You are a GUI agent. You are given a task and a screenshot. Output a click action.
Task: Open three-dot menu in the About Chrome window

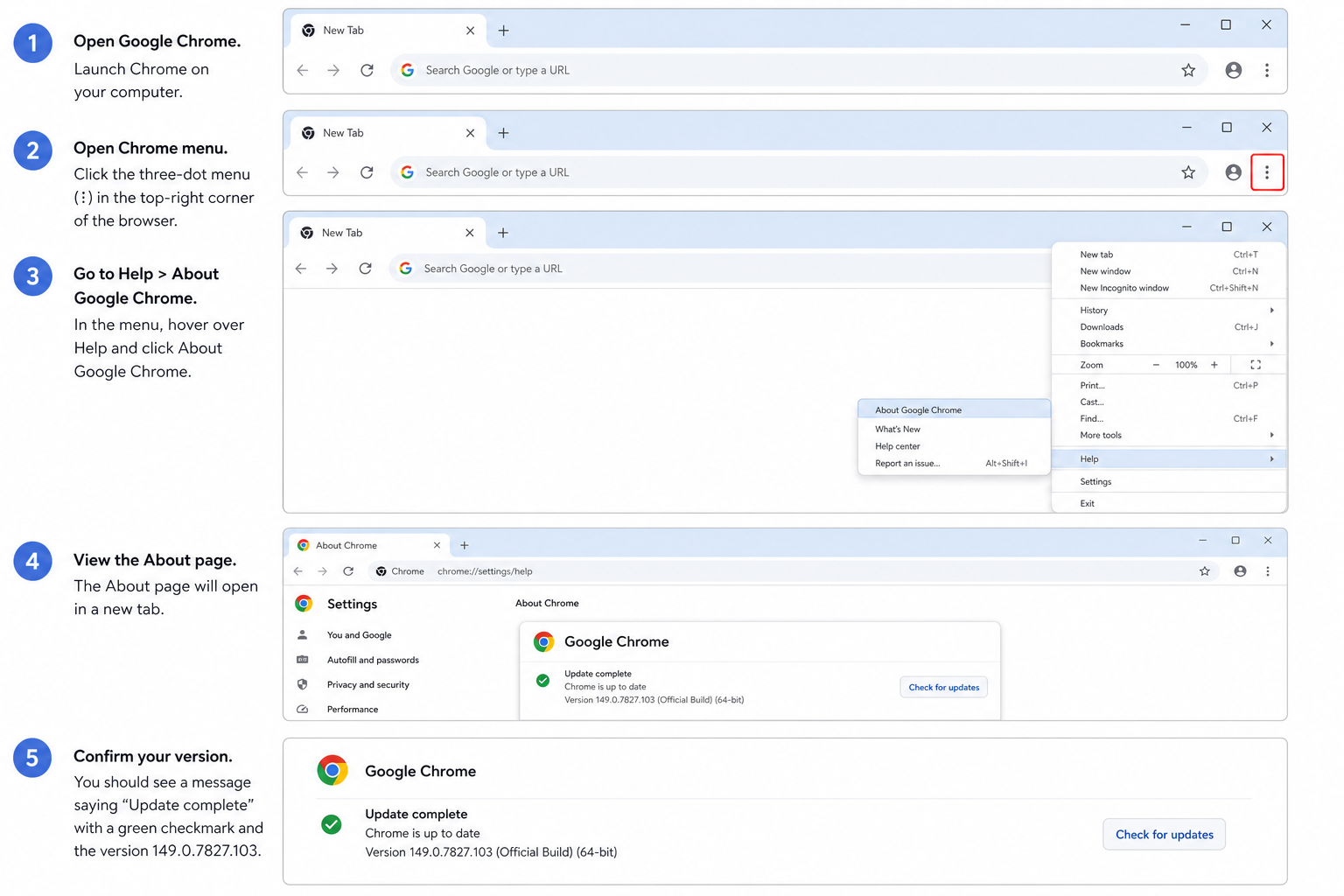(1268, 571)
